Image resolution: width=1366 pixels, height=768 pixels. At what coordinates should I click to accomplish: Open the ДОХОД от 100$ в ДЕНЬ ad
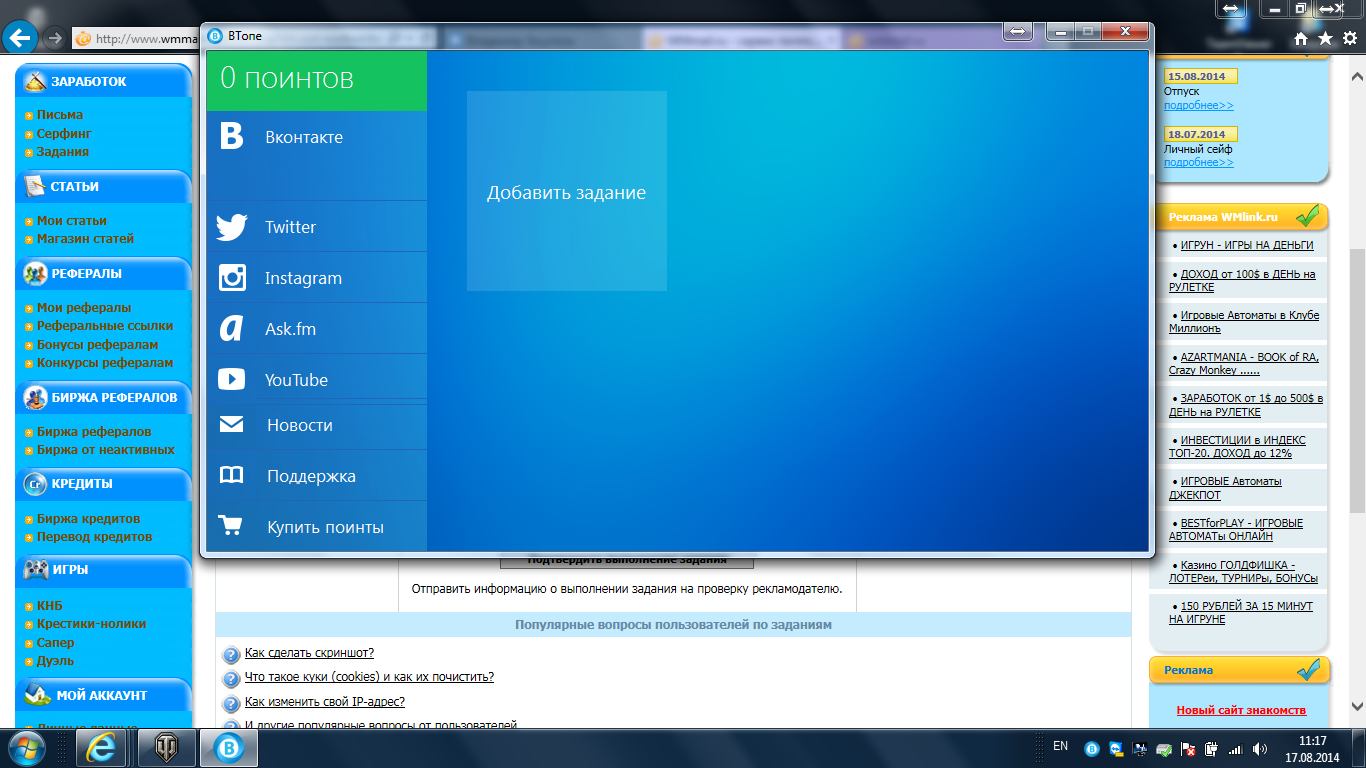(1242, 280)
